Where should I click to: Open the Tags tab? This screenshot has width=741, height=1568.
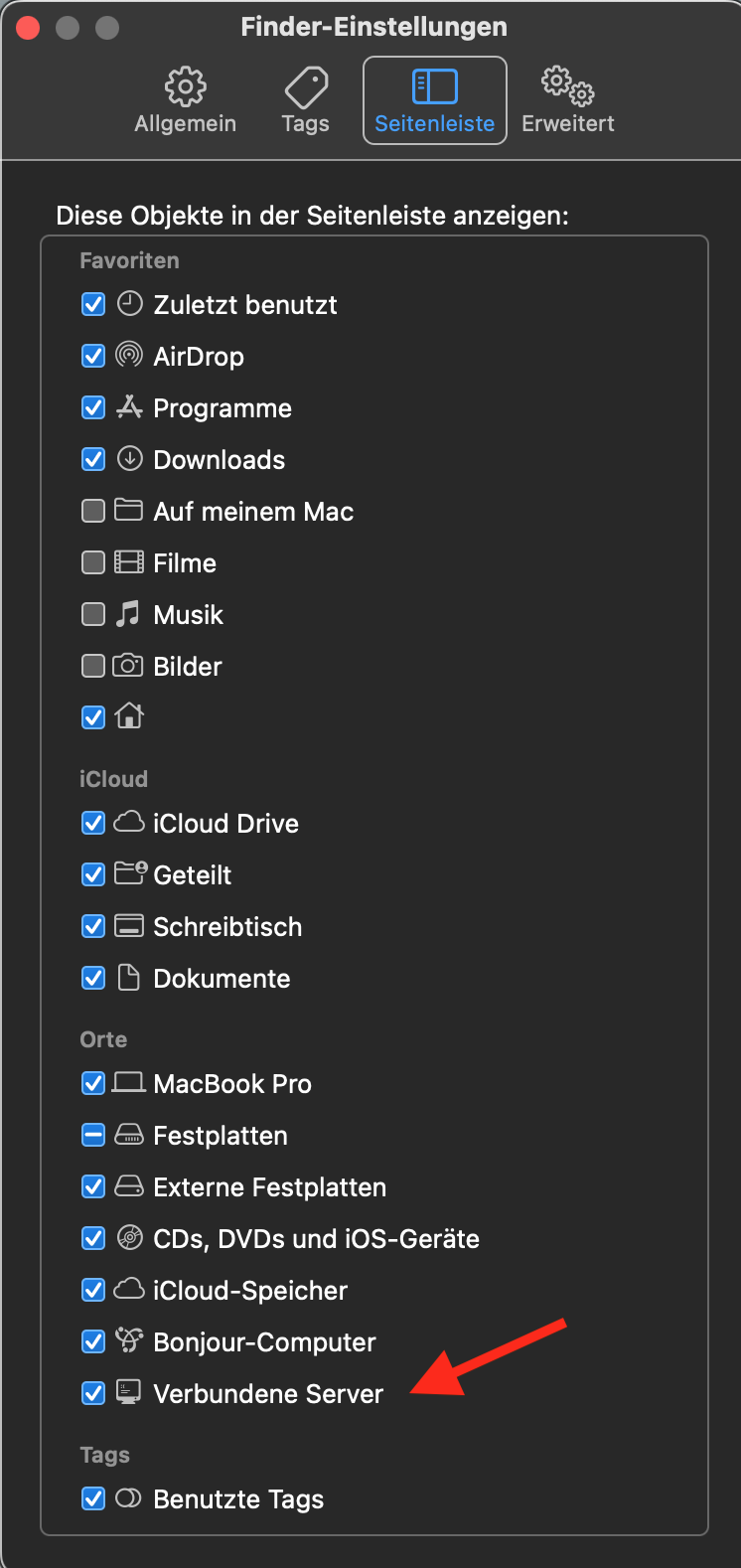306,100
